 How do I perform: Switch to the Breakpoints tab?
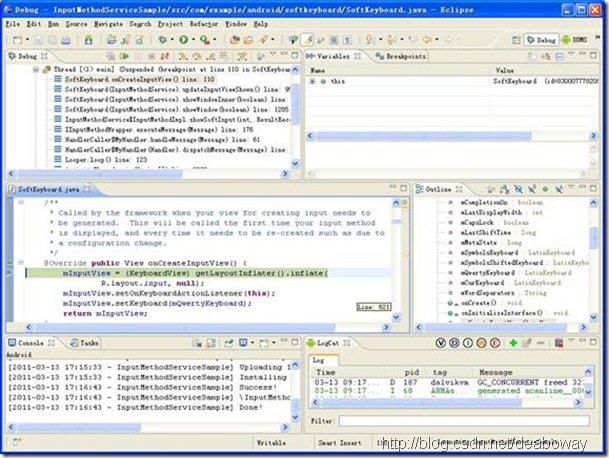(x=401, y=57)
